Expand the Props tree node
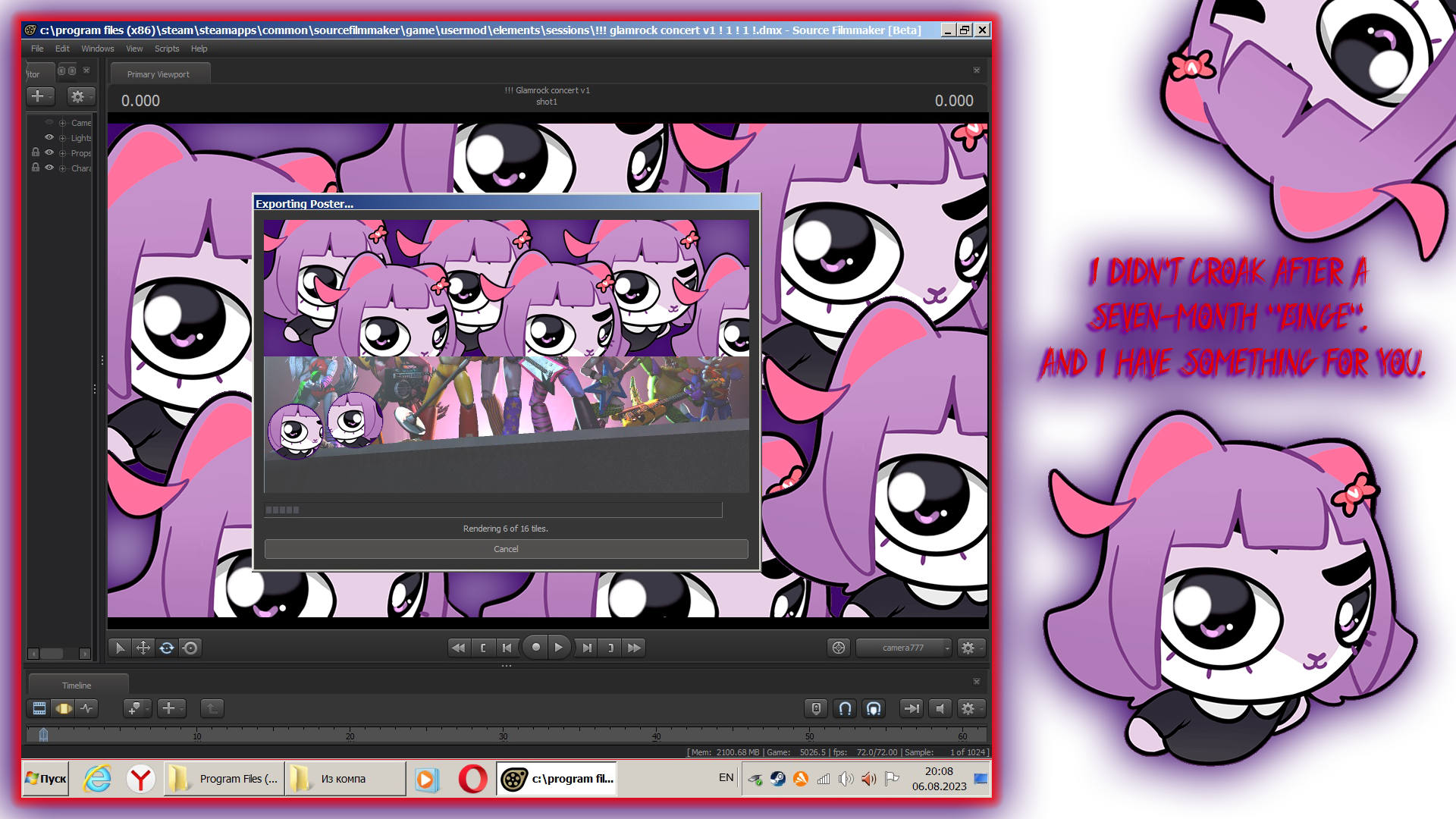This screenshot has height=819, width=1456. (63, 153)
